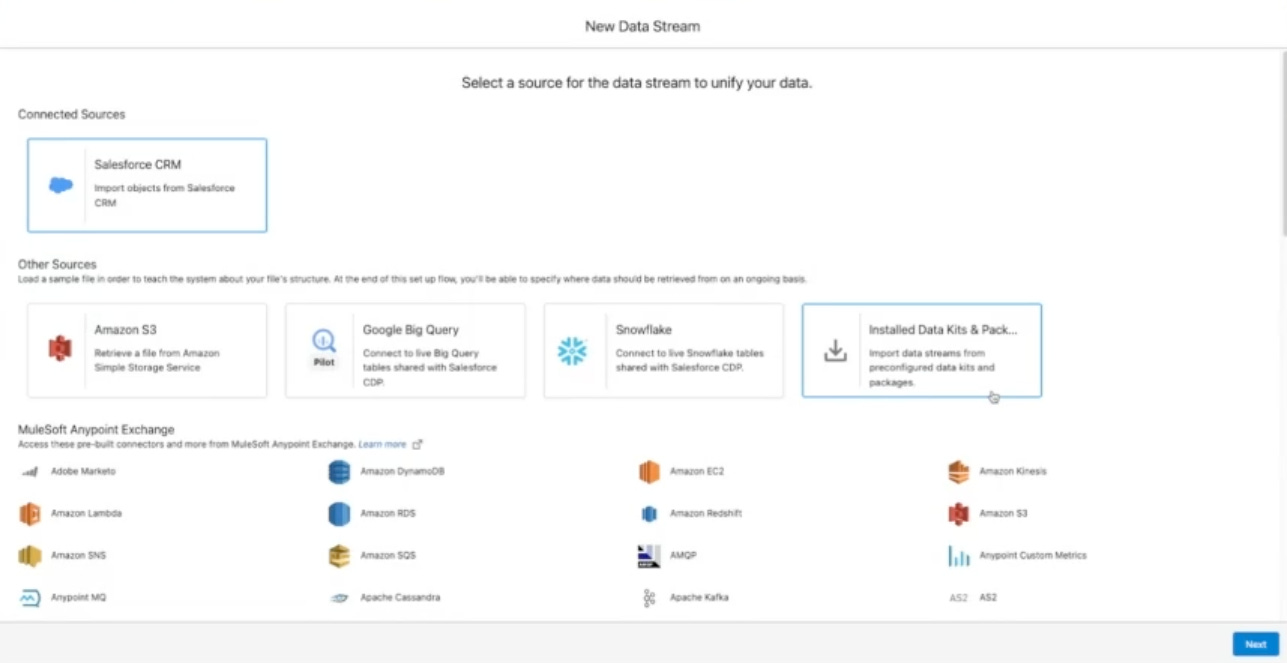Click the Amazon SNS connector icon
Image resolution: width=1287 pixels, height=663 pixels.
point(30,556)
